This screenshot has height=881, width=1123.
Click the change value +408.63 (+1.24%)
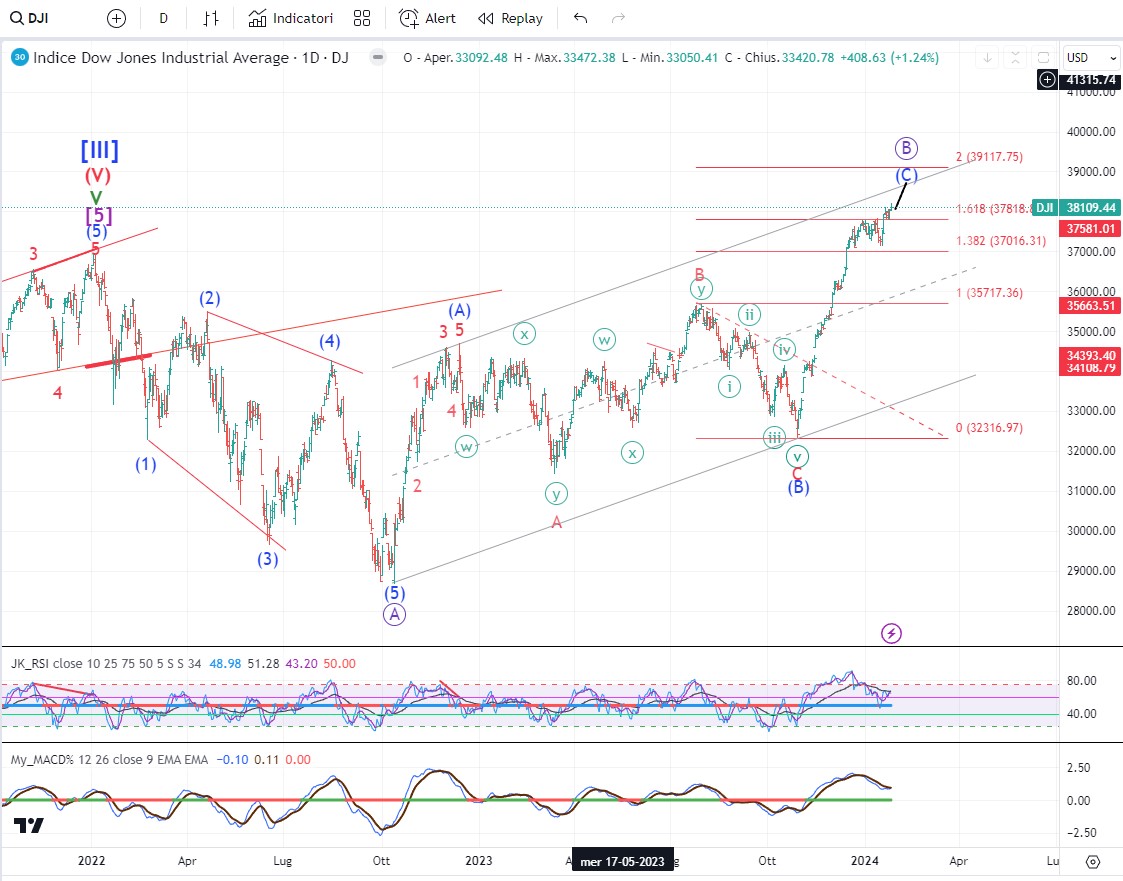(x=890, y=58)
